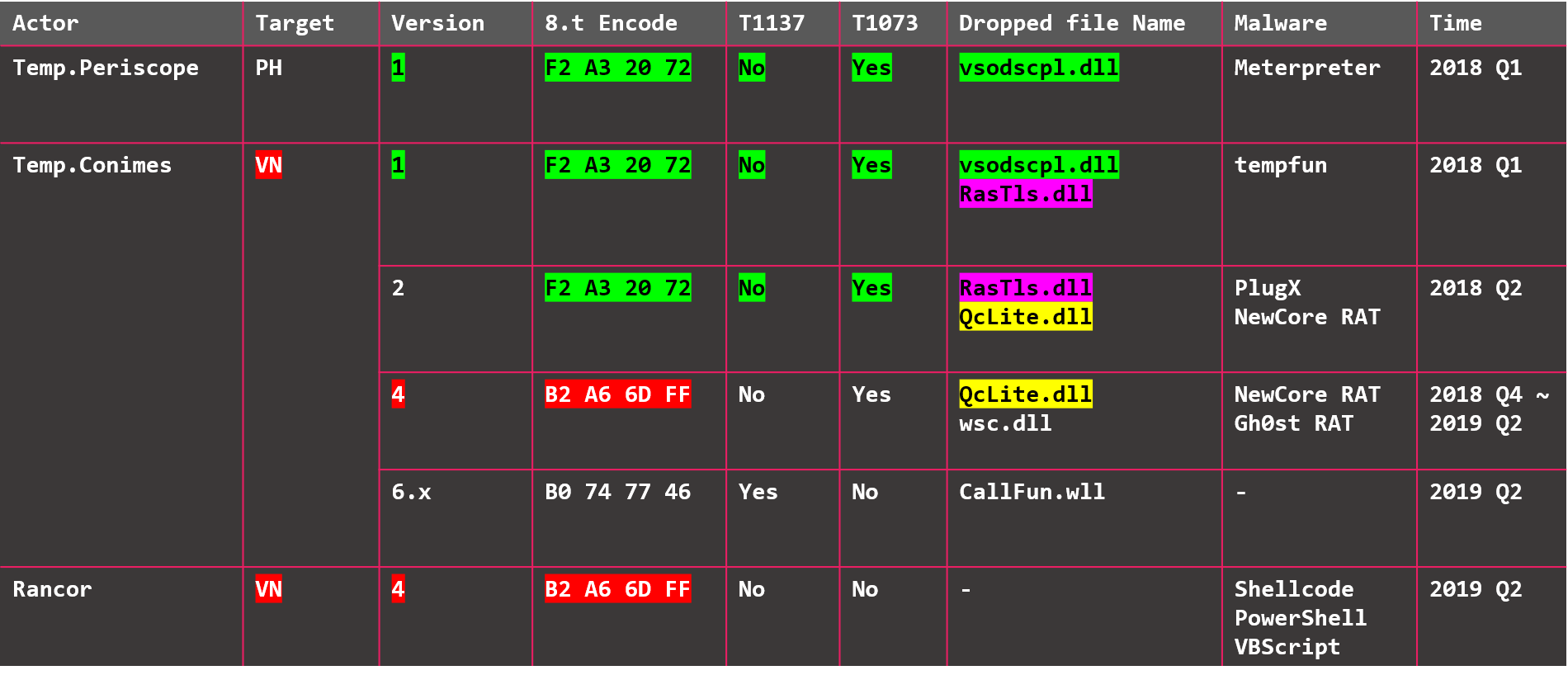Click RasTls.dll in the PlugX row
The image size is (1568, 675).
(1026, 288)
